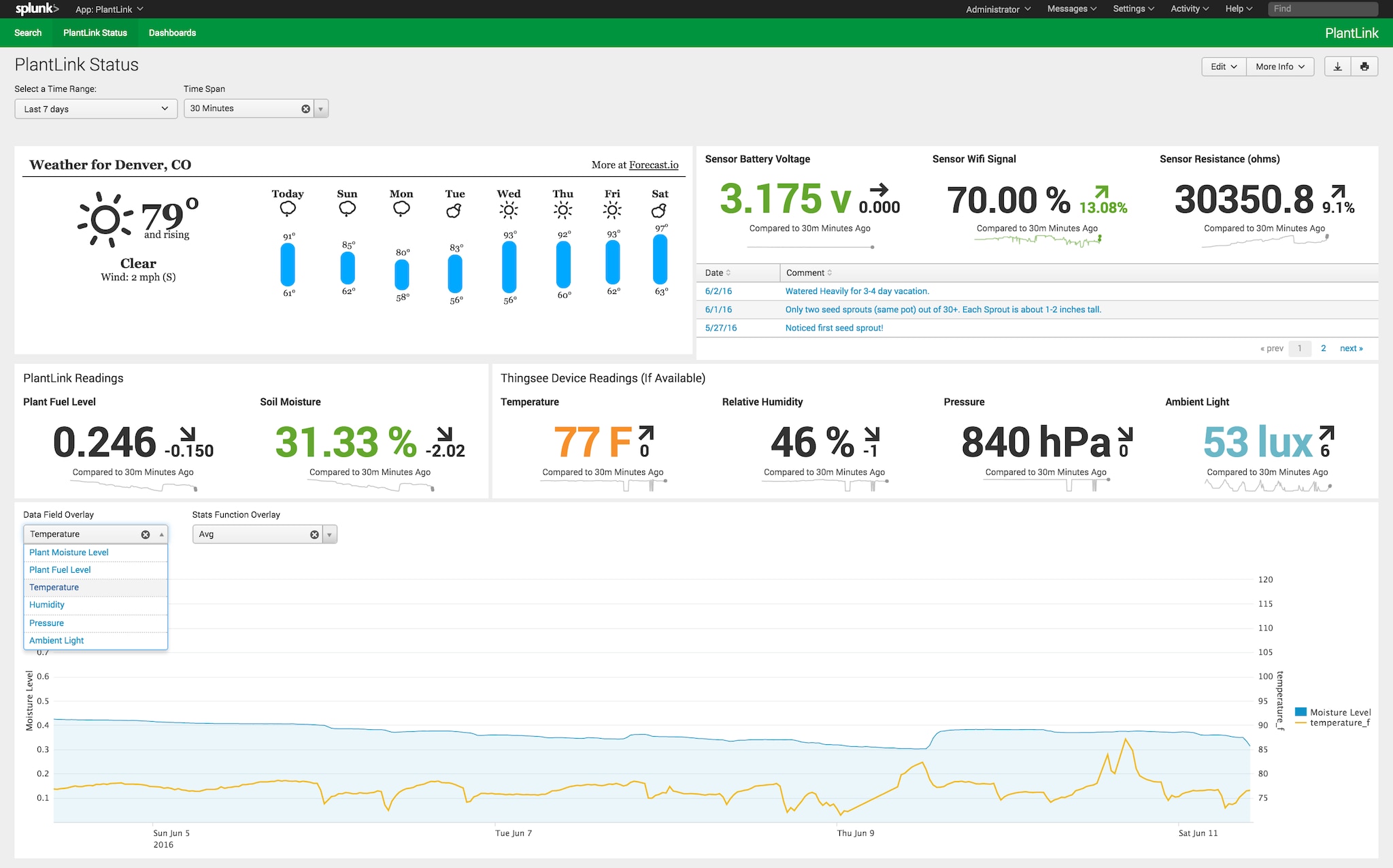The height and width of the screenshot is (868, 1393).
Task: Click the Sensor Wifi Signal sparkline
Action: pos(1038,241)
